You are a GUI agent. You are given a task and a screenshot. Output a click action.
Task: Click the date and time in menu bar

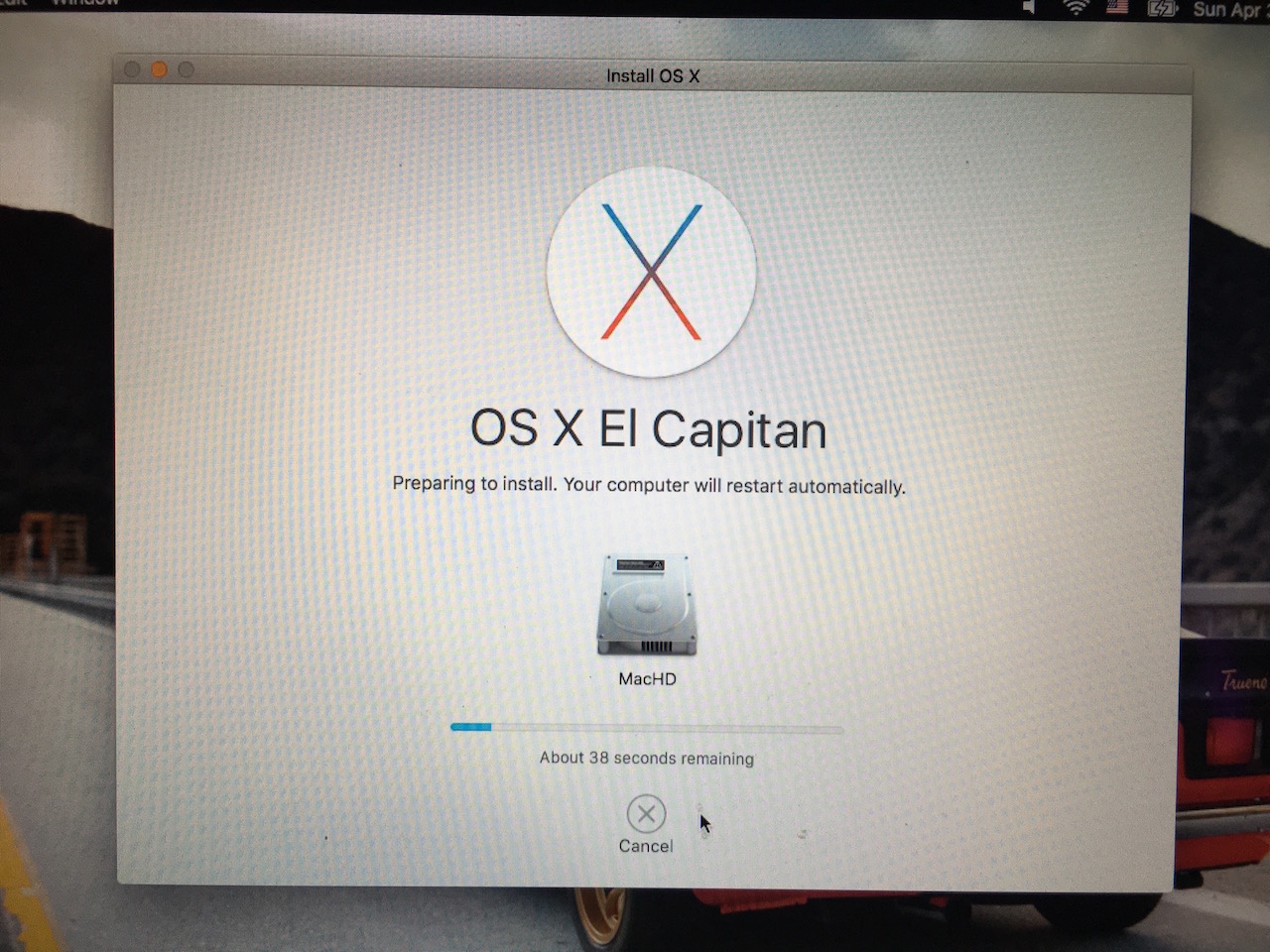(1228, 9)
